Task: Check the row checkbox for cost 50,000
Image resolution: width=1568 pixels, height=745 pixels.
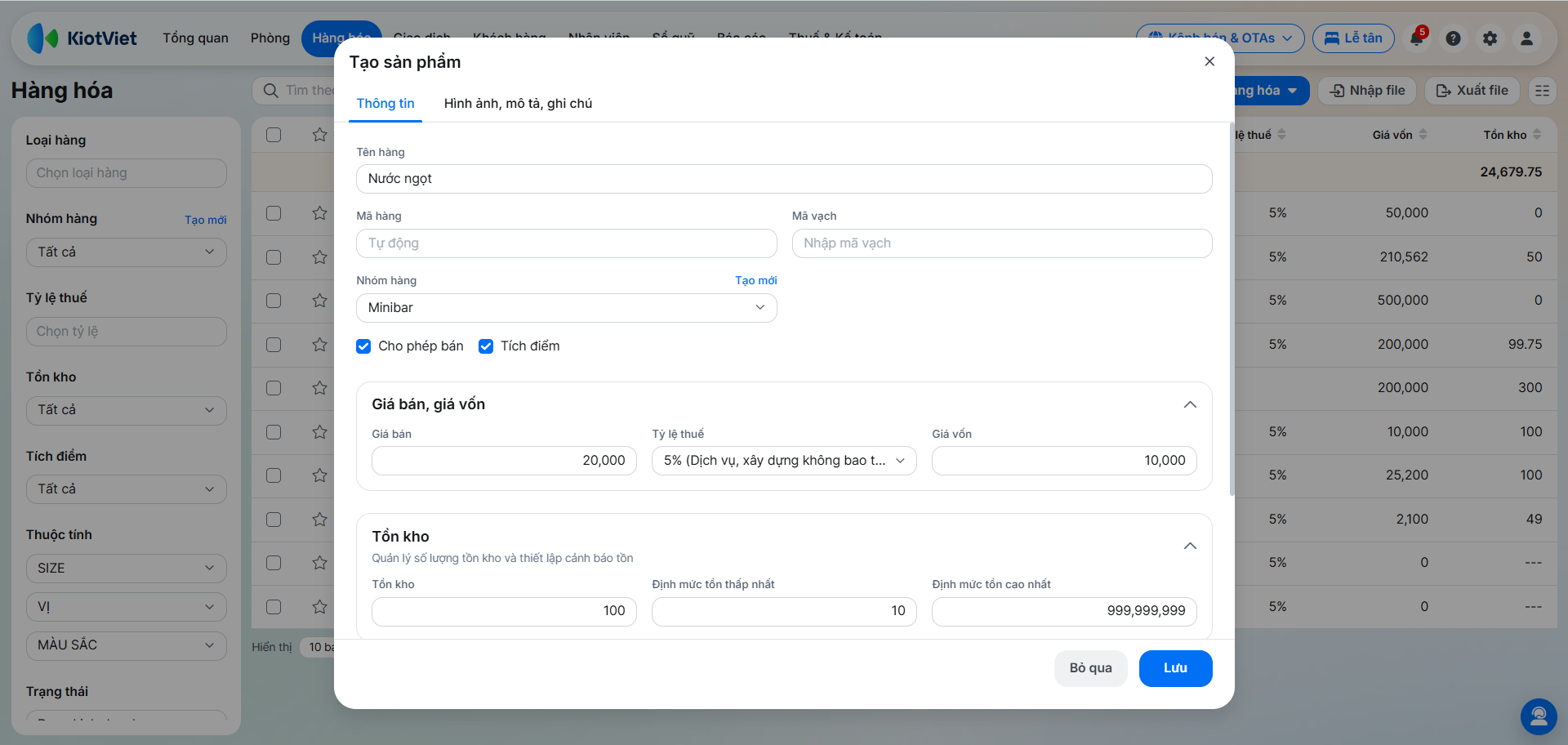Action: [274, 213]
